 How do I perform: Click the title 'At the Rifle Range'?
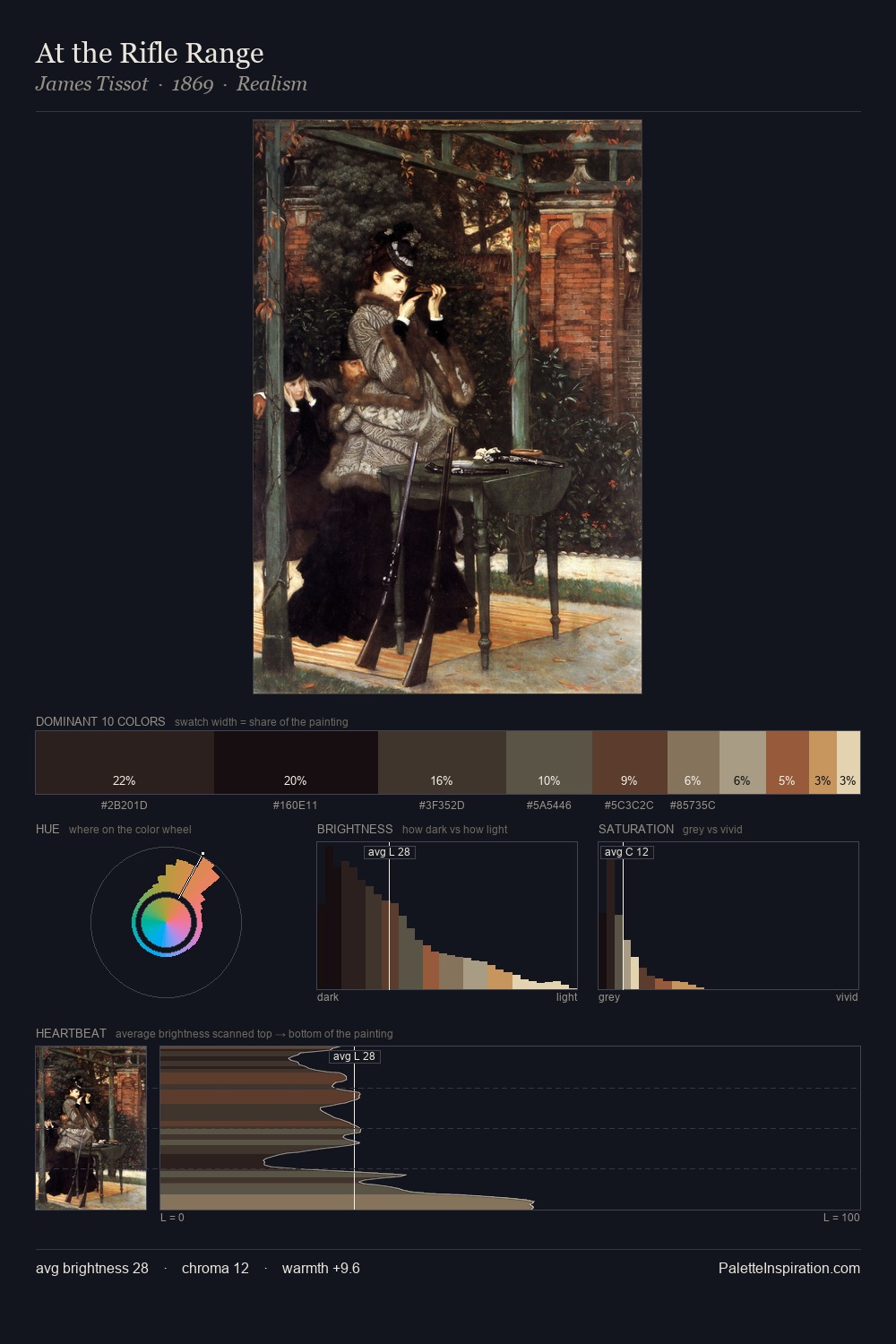click(x=150, y=53)
